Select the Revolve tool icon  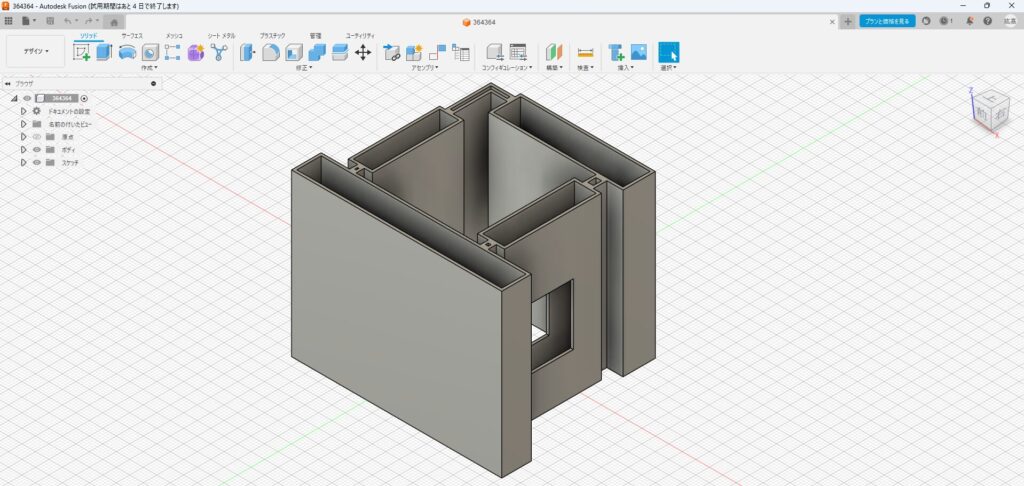(127, 52)
